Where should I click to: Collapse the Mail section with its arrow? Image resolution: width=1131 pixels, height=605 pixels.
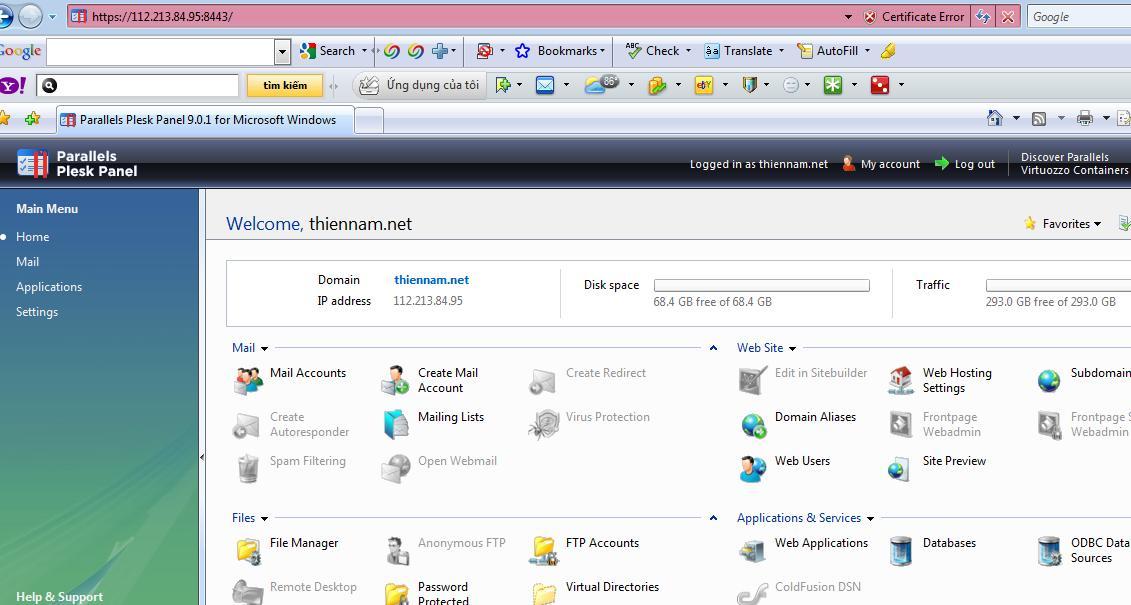pos(713,348)
